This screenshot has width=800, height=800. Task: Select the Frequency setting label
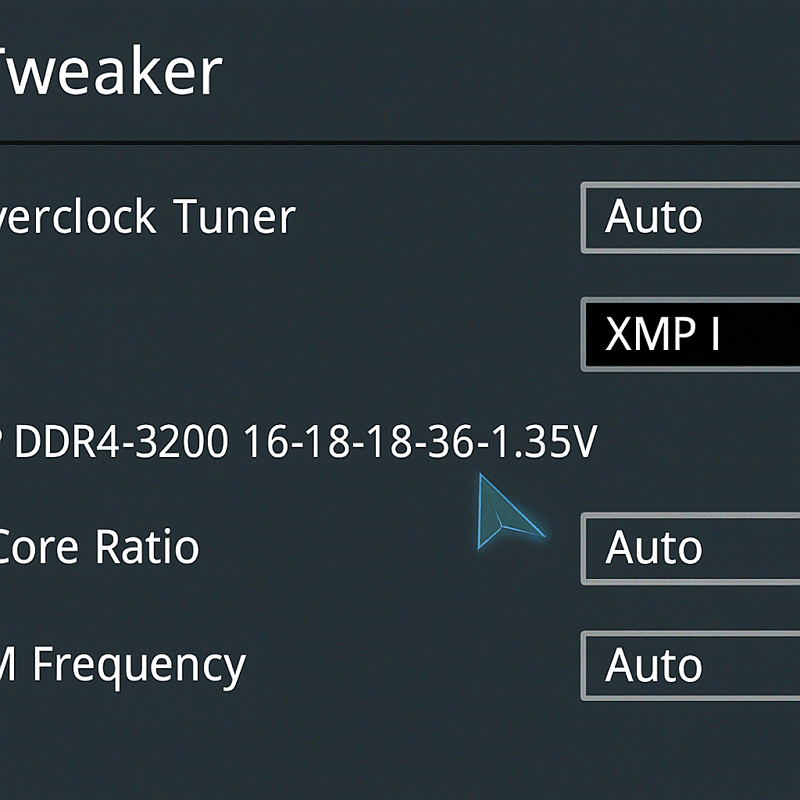click(x=124, y=665)
